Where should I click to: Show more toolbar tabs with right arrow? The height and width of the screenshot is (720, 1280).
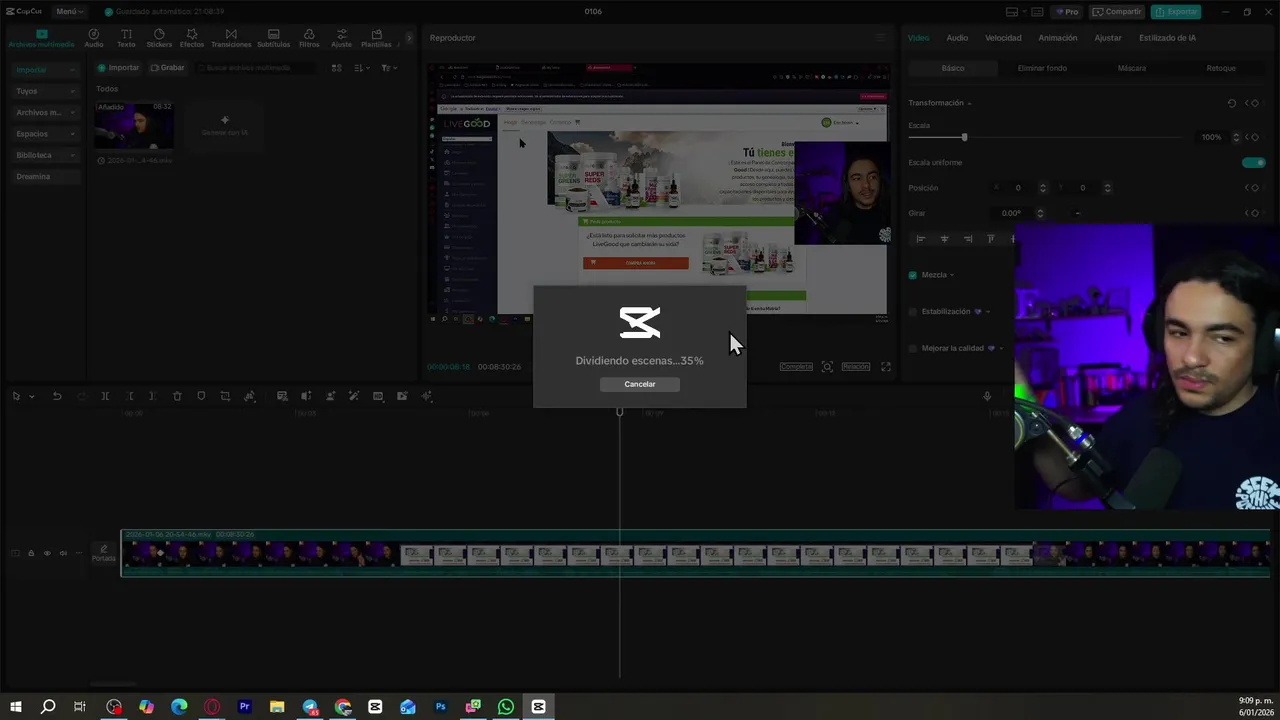(409, 38)
